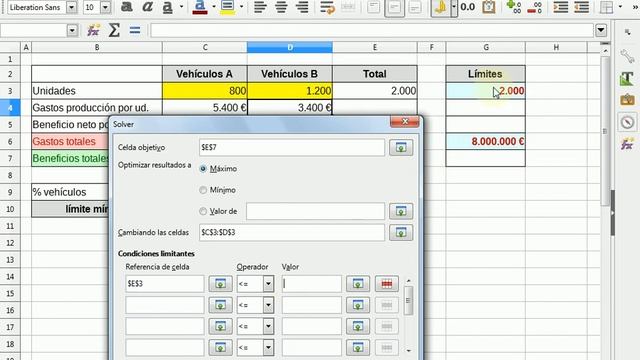Expand the font color dropdown arrow
The height and width of the screenshot is (360, 640).
coord(213,7)
